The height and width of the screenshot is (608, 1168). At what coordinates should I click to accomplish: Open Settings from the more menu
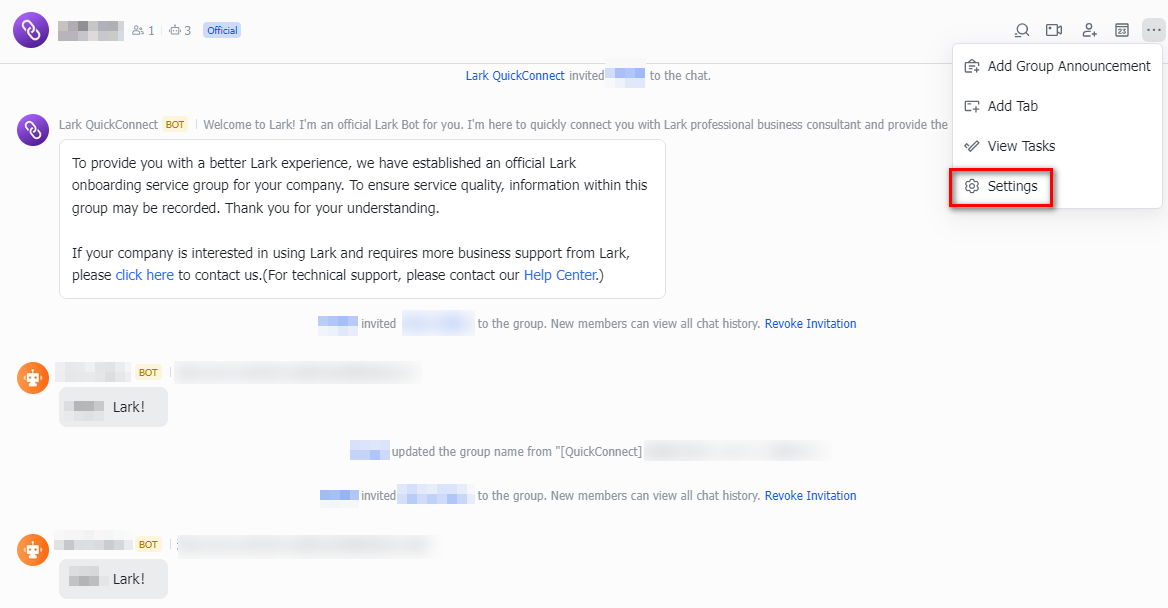1012,186
